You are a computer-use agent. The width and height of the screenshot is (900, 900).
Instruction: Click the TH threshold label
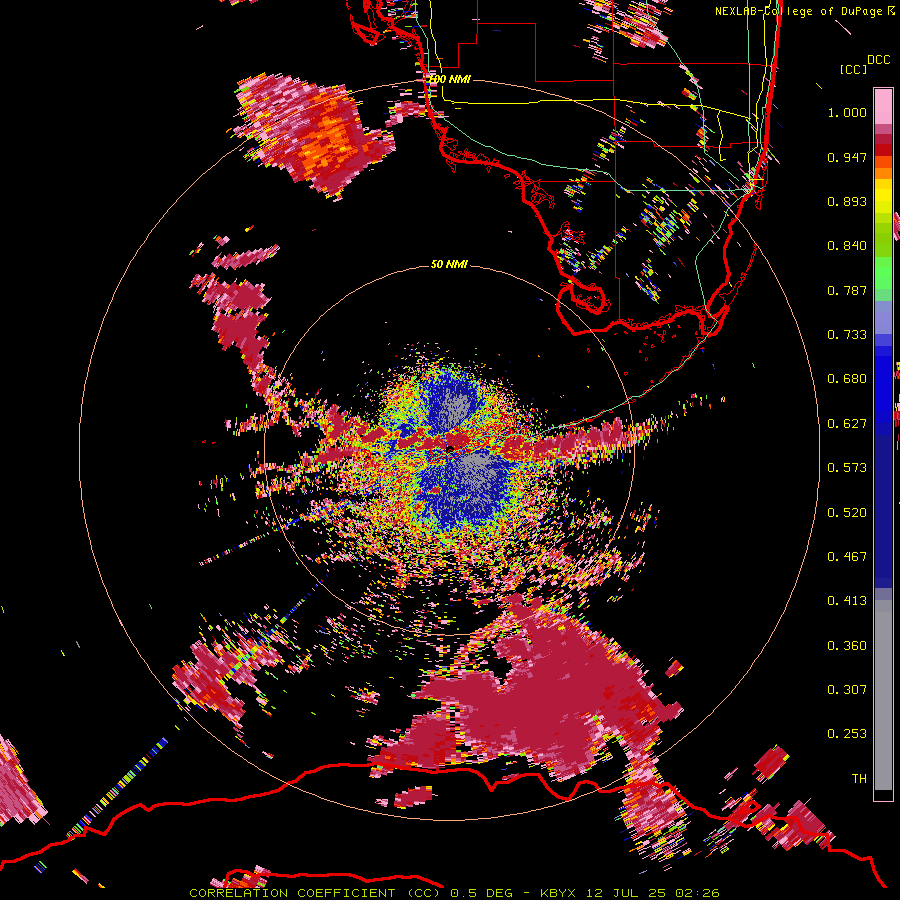pos(859,779)
